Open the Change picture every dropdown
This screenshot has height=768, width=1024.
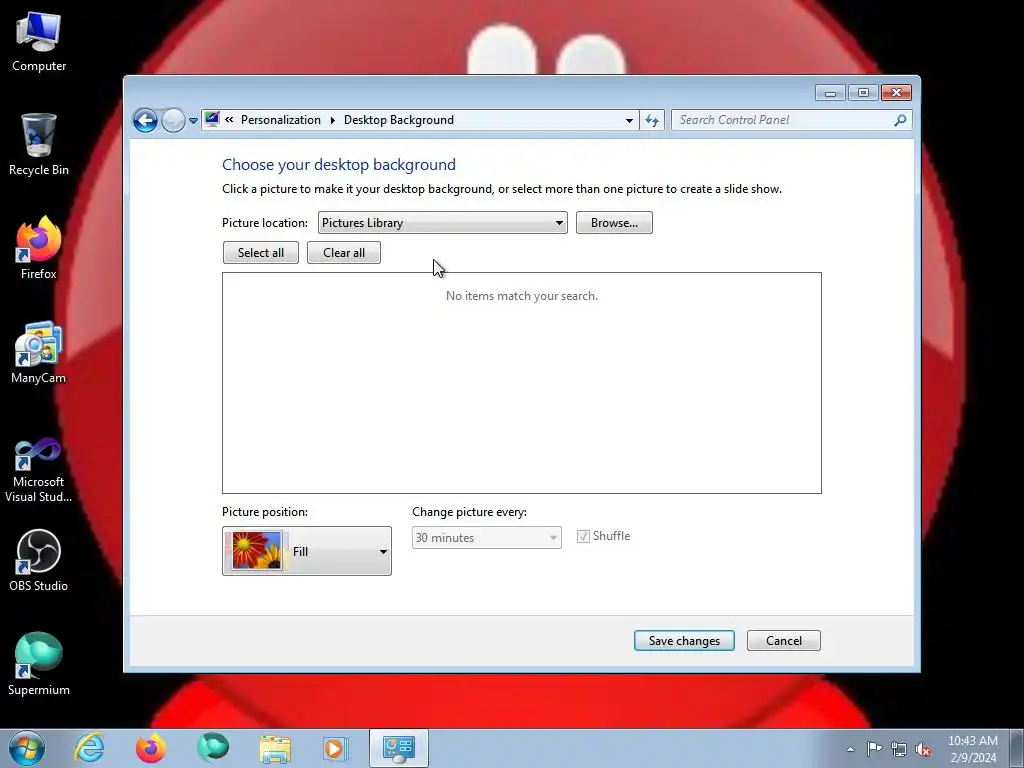tap(487, 537)
